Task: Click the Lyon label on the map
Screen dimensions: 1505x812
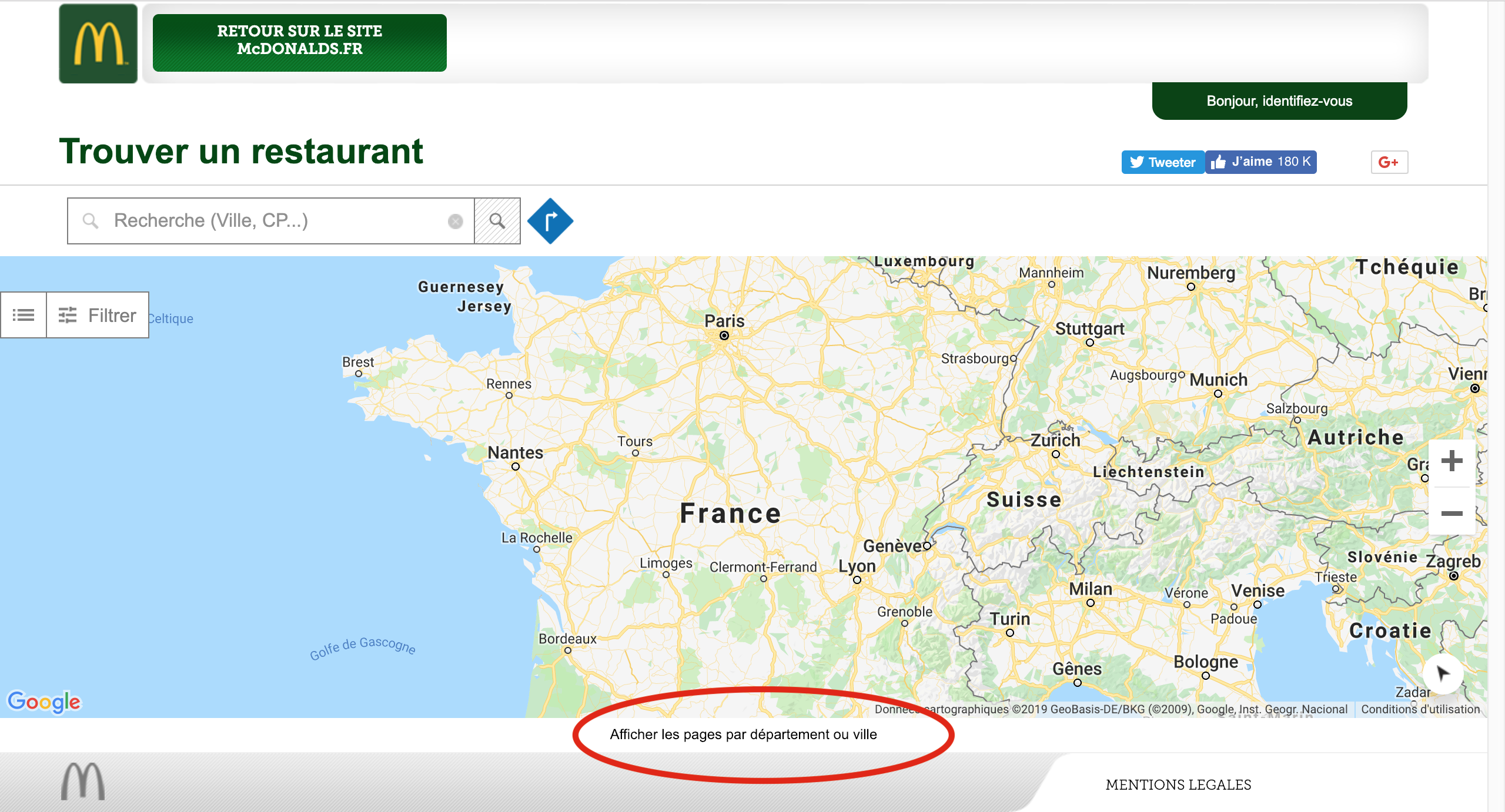Action: point(857,566)
